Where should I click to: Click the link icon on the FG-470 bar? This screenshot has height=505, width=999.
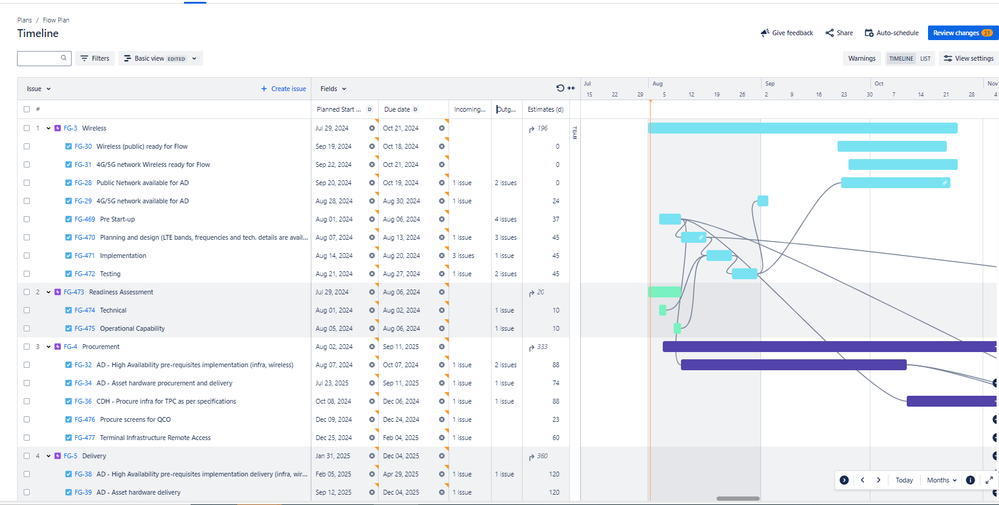coord(701,237)
